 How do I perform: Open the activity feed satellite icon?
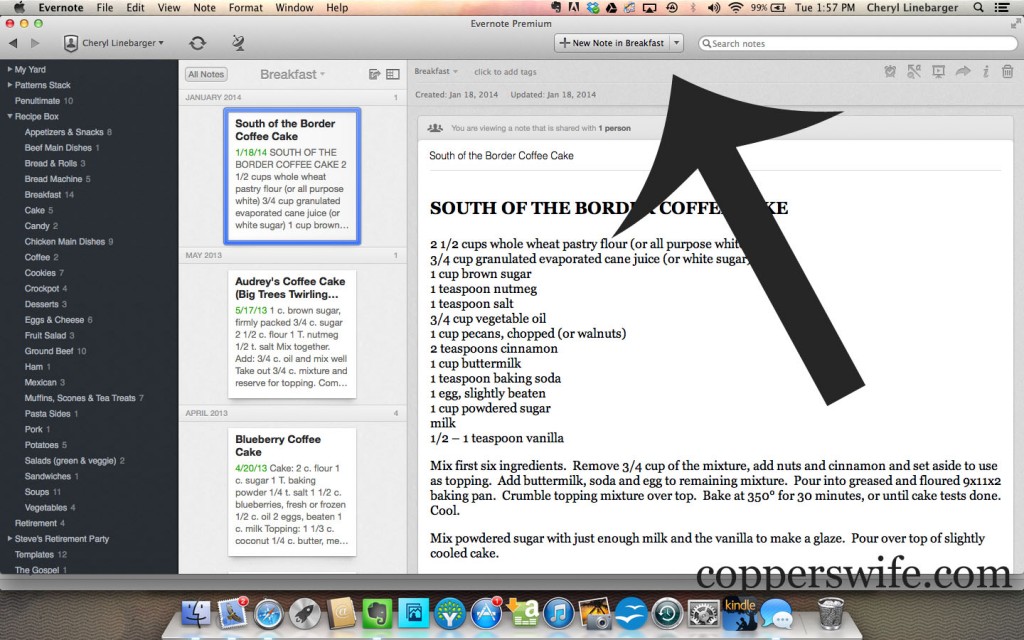coord(238,43)
